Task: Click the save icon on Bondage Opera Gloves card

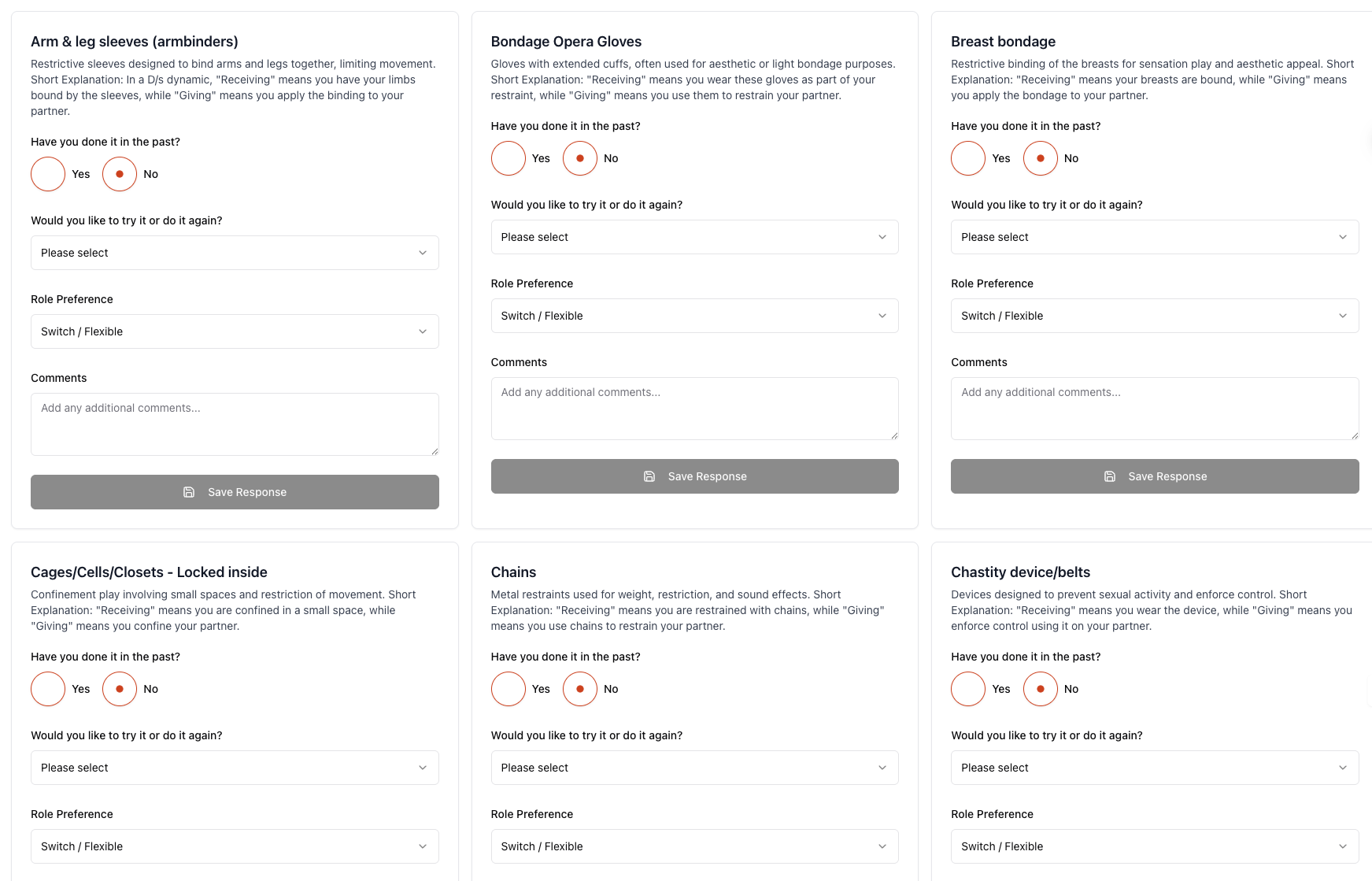Action: (649, 476)
